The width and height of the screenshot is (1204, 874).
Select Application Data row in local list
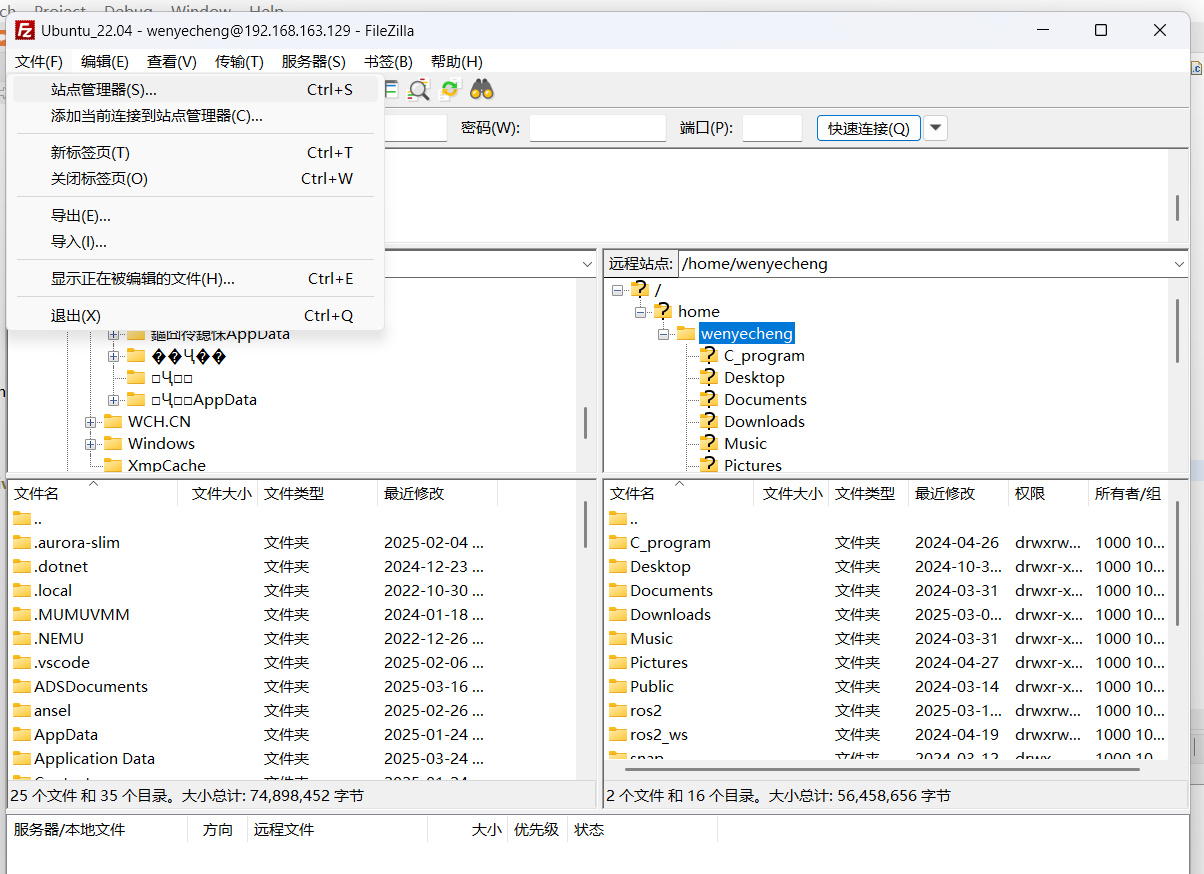[293, 758]
